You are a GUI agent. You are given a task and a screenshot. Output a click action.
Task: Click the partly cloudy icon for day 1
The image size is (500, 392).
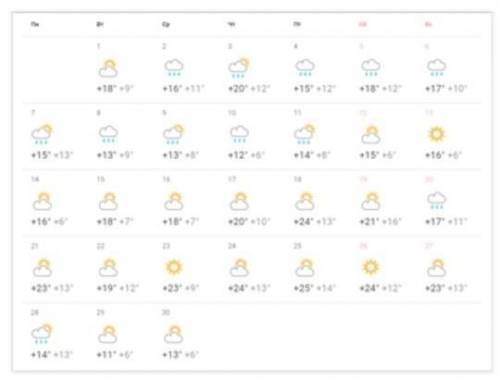108,68
